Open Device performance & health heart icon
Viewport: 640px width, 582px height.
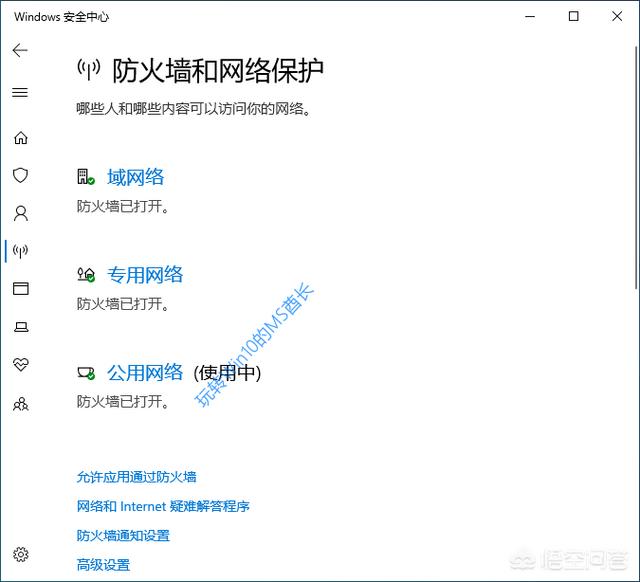pos(20,365)
